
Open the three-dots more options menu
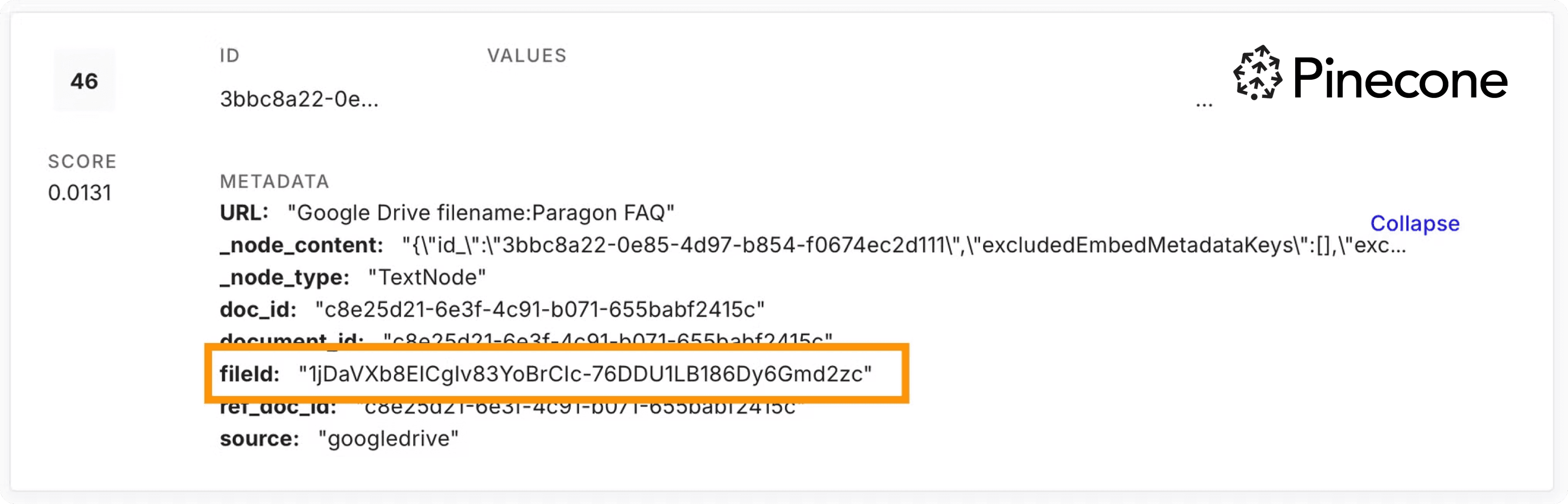1204,106
